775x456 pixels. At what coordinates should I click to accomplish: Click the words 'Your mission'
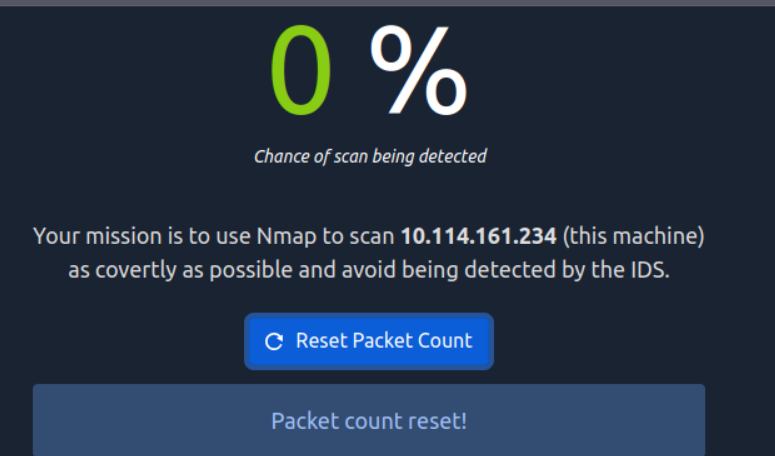pos(97,236)
